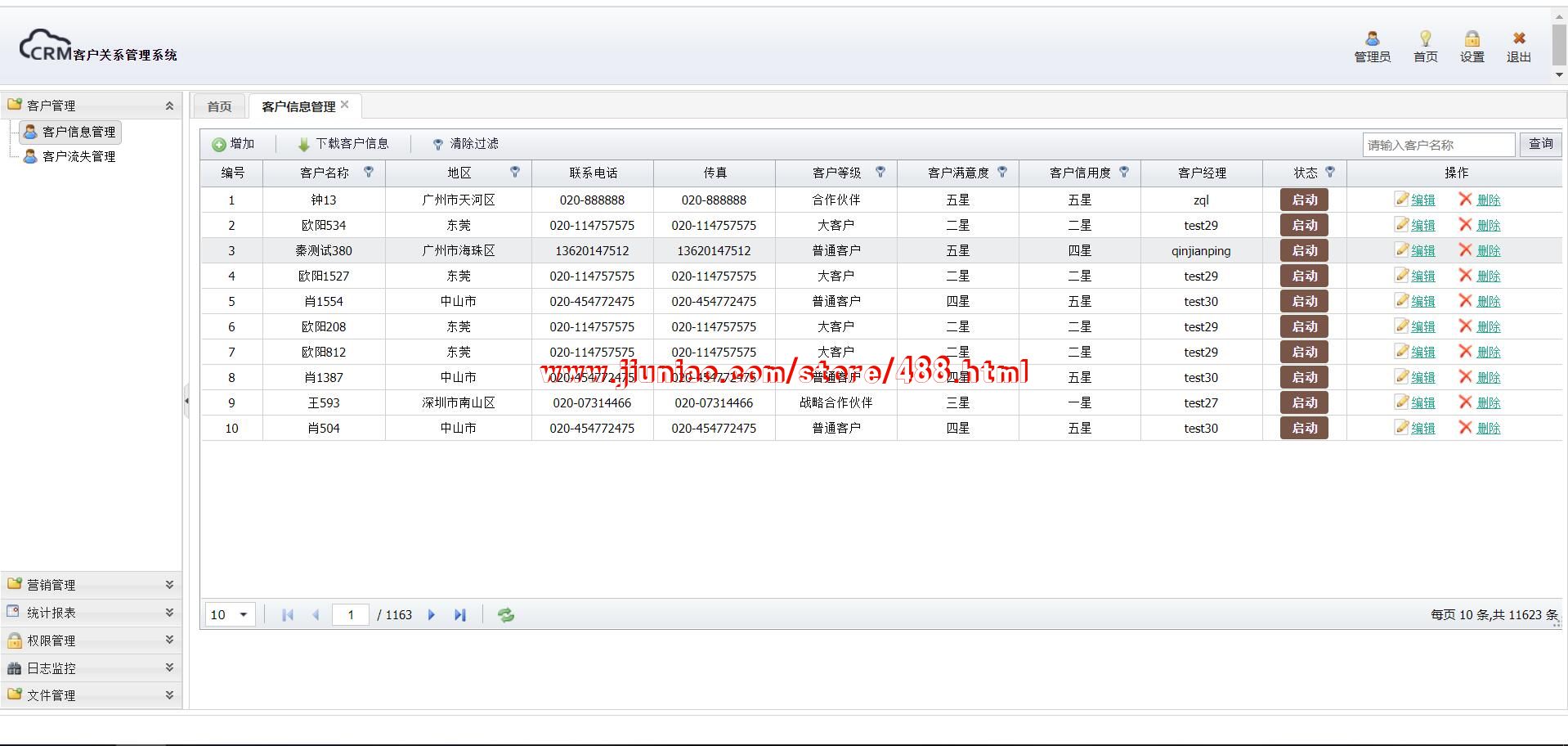This screenshot has width=1568, height=746.
Task: Open 设置 via the lock icon
Action: (1472, 39)
